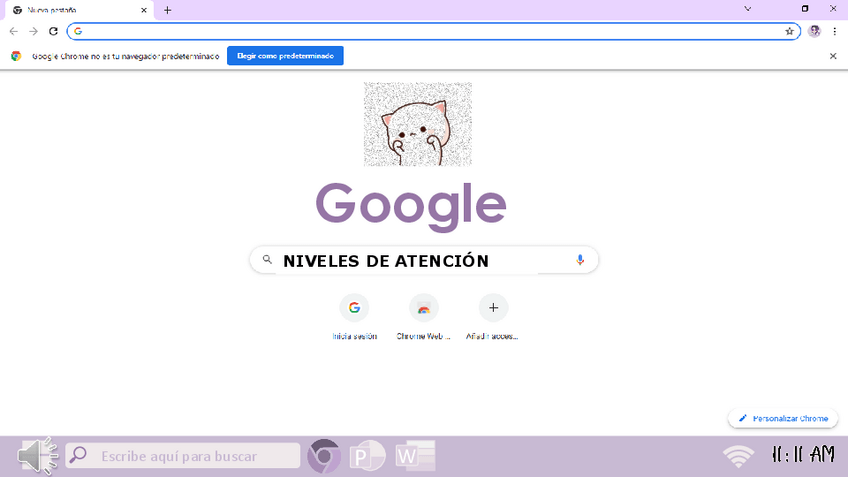The width and height of the screenshot is (848, 477).
Task: Bookmark this page with the star icon
Action: click(x=789, y=31)
